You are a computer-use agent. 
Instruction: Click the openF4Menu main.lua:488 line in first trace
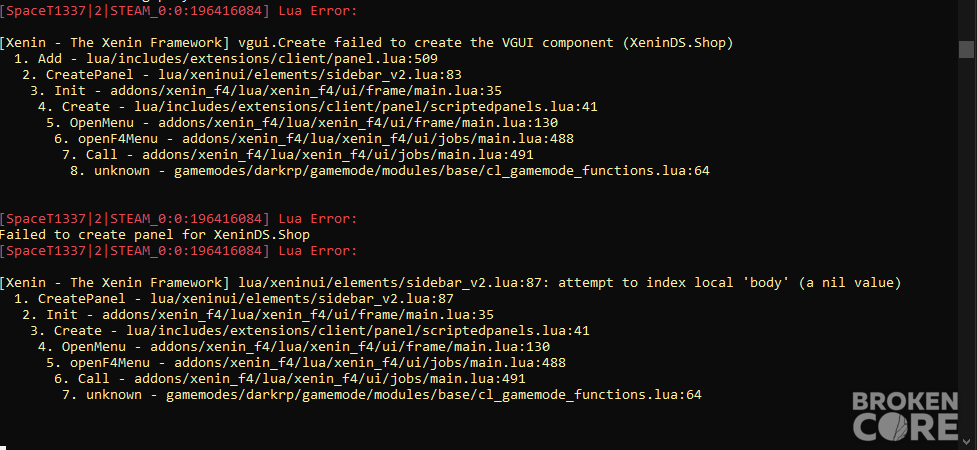coord(314,139)
